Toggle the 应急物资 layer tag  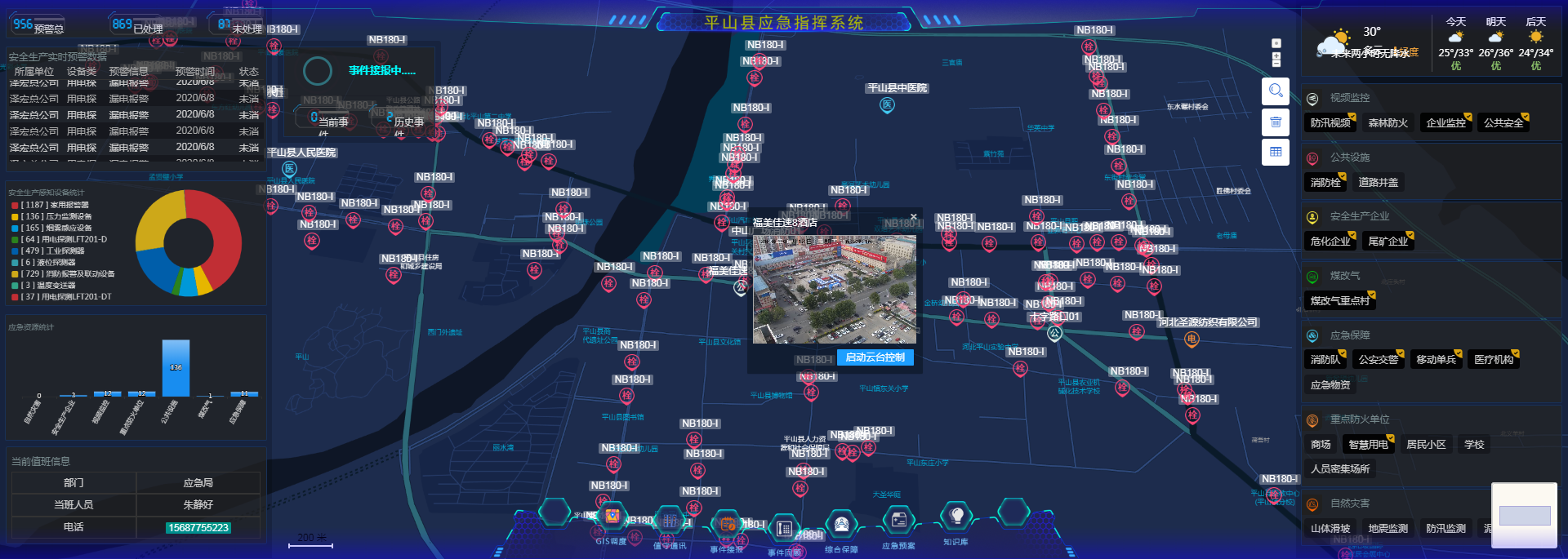tap(1330, 385)
